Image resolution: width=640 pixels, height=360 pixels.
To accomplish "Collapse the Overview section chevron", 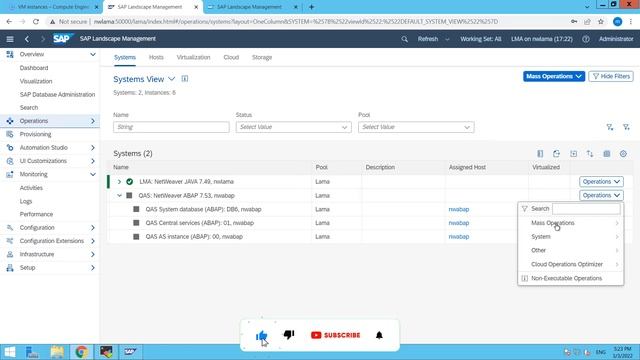I will pos(93,54).
